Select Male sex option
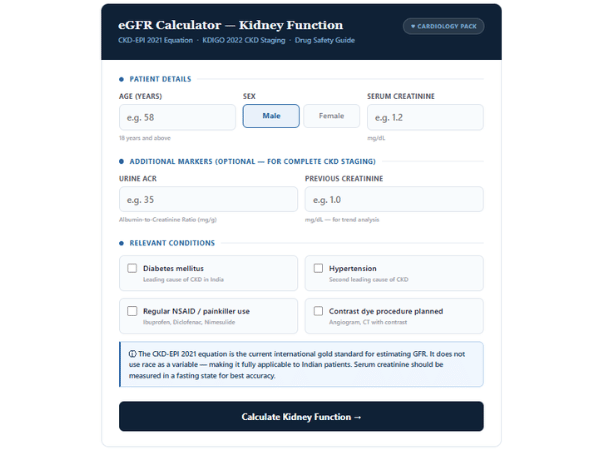The image size is (600, 450). tap(271, 116)
